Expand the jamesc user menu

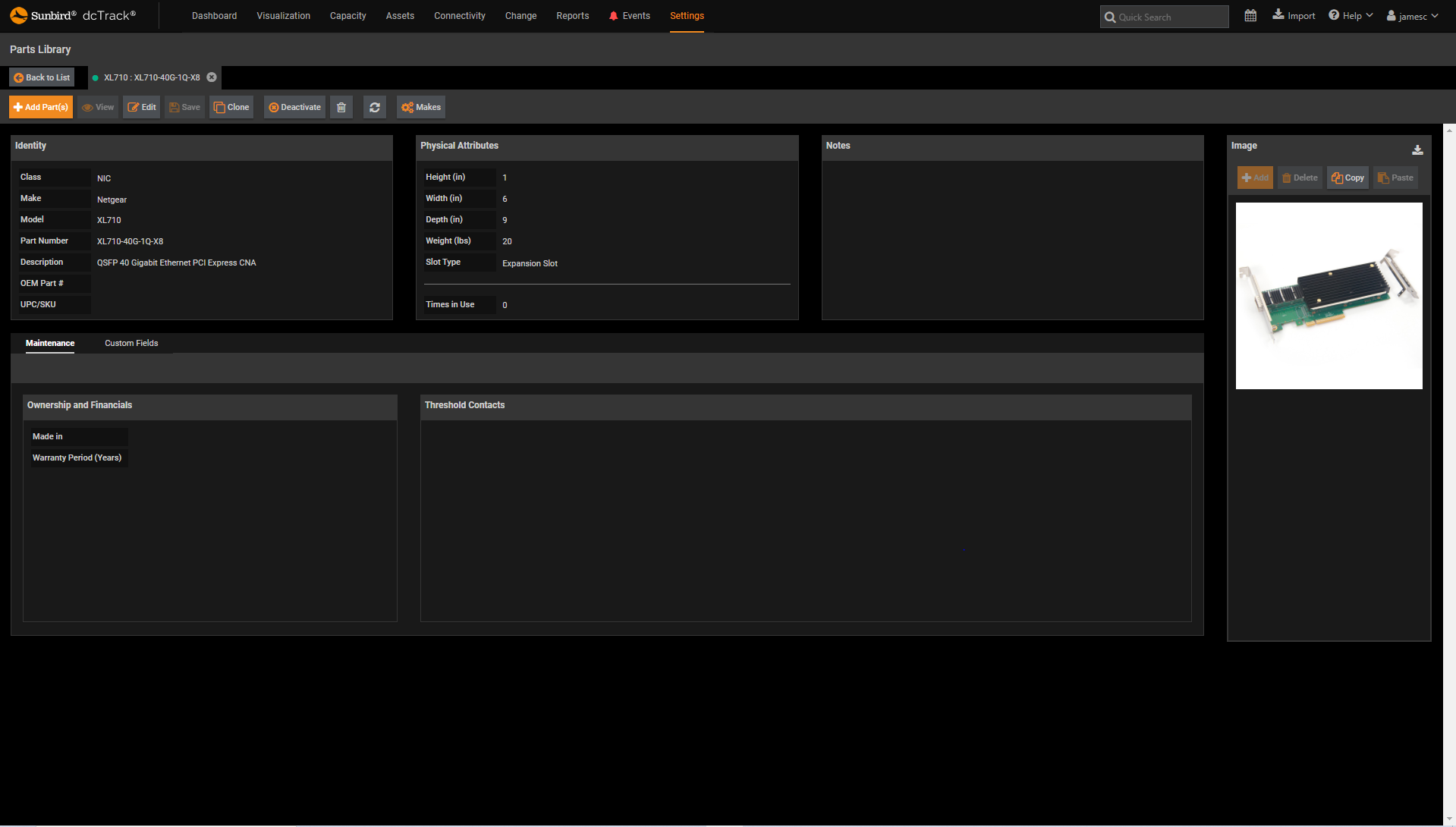pyautogui.click(x=1411, y=15)
